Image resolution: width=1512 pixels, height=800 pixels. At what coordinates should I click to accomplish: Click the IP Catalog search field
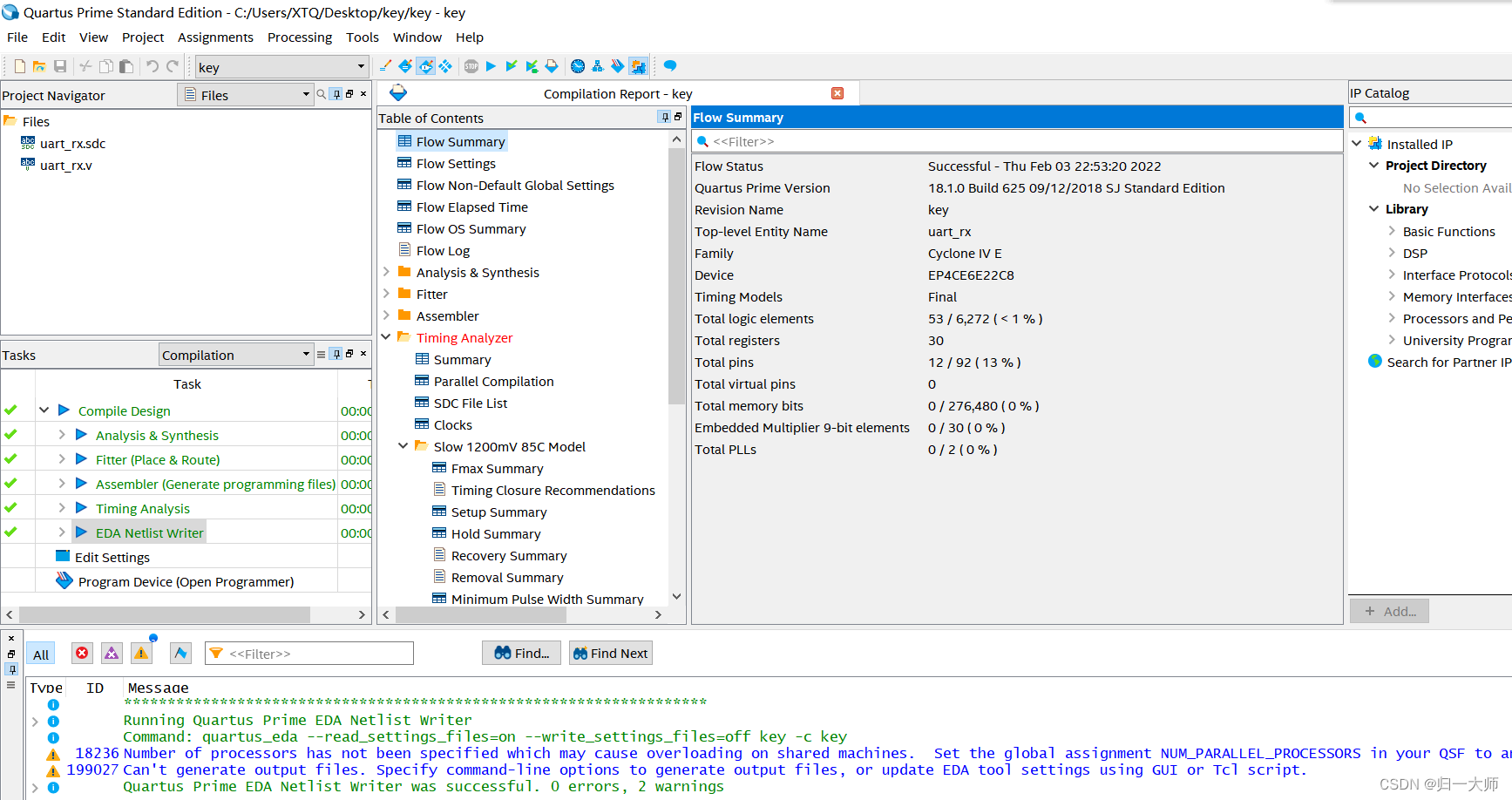click(x=1430, y=118)
